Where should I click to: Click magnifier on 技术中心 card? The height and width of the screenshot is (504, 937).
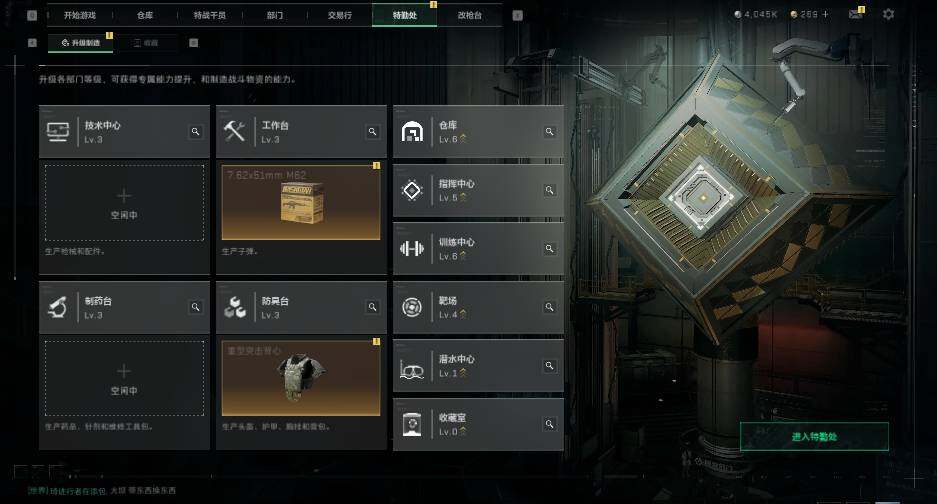[x=195, y=132]
